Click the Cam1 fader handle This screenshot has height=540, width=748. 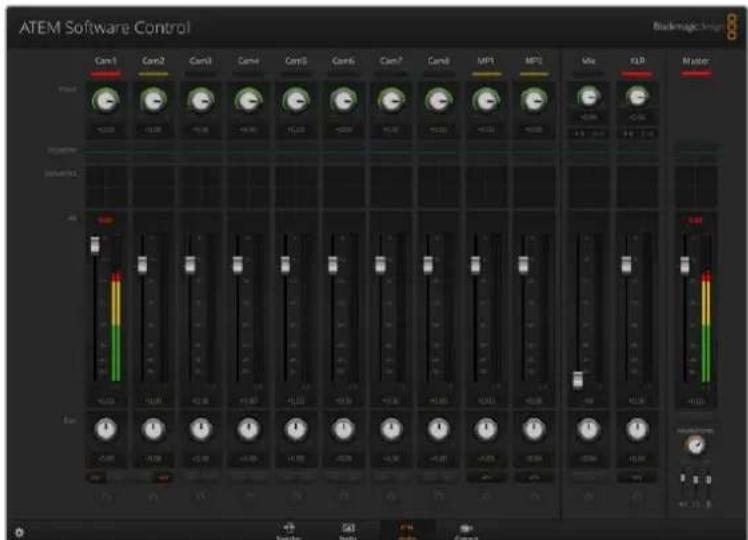click(95, 245)
